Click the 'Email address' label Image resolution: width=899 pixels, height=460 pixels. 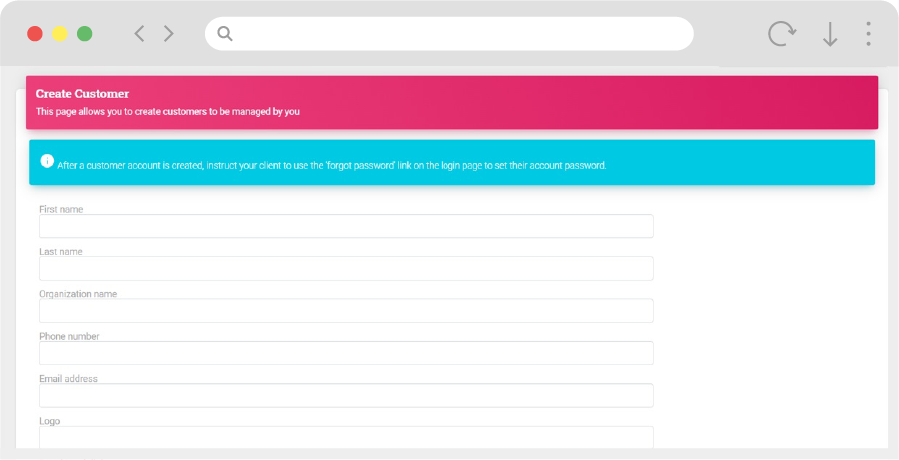point(68,379)
